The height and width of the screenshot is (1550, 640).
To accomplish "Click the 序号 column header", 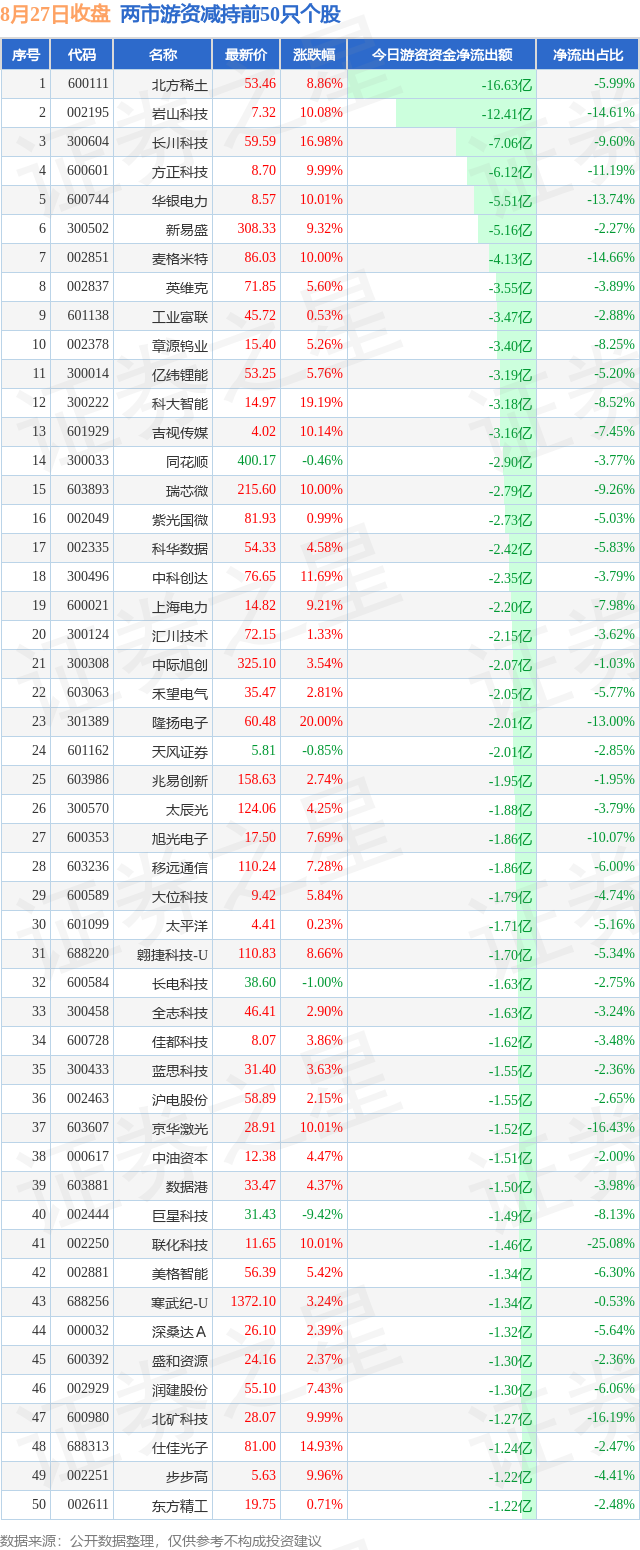I will coord(27,55).
